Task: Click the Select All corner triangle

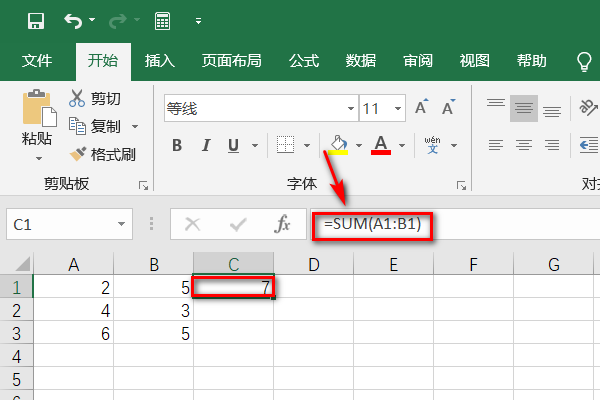Action: pyautogui.click(x=22, y=264)
